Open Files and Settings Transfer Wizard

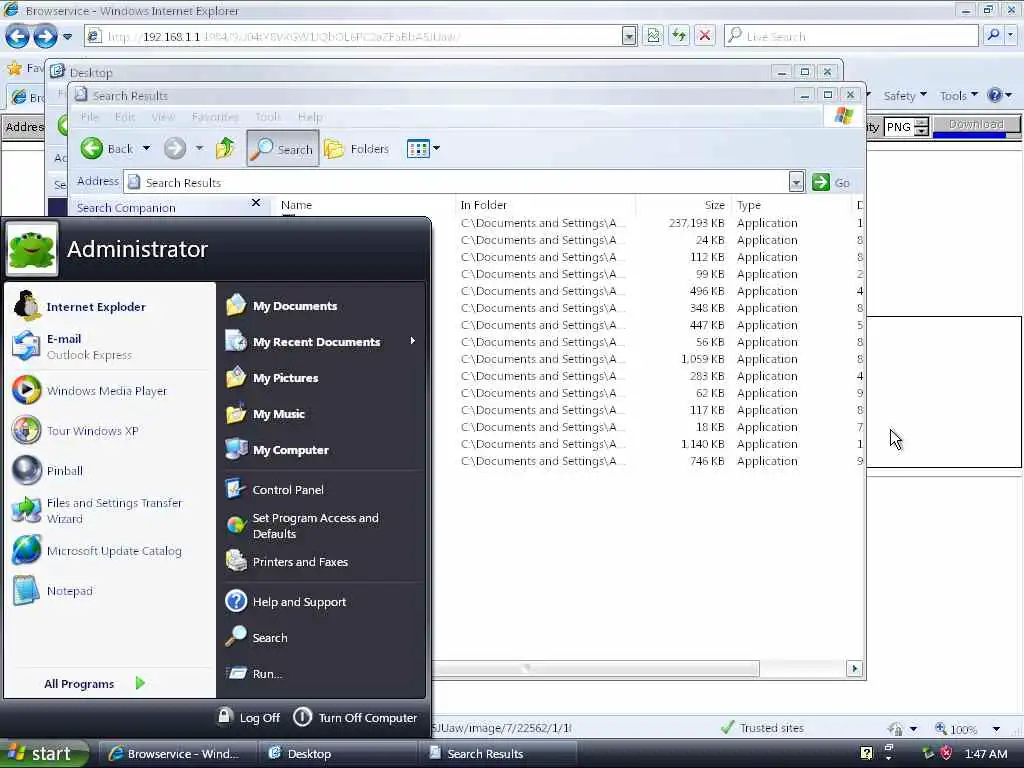(97, 511)
